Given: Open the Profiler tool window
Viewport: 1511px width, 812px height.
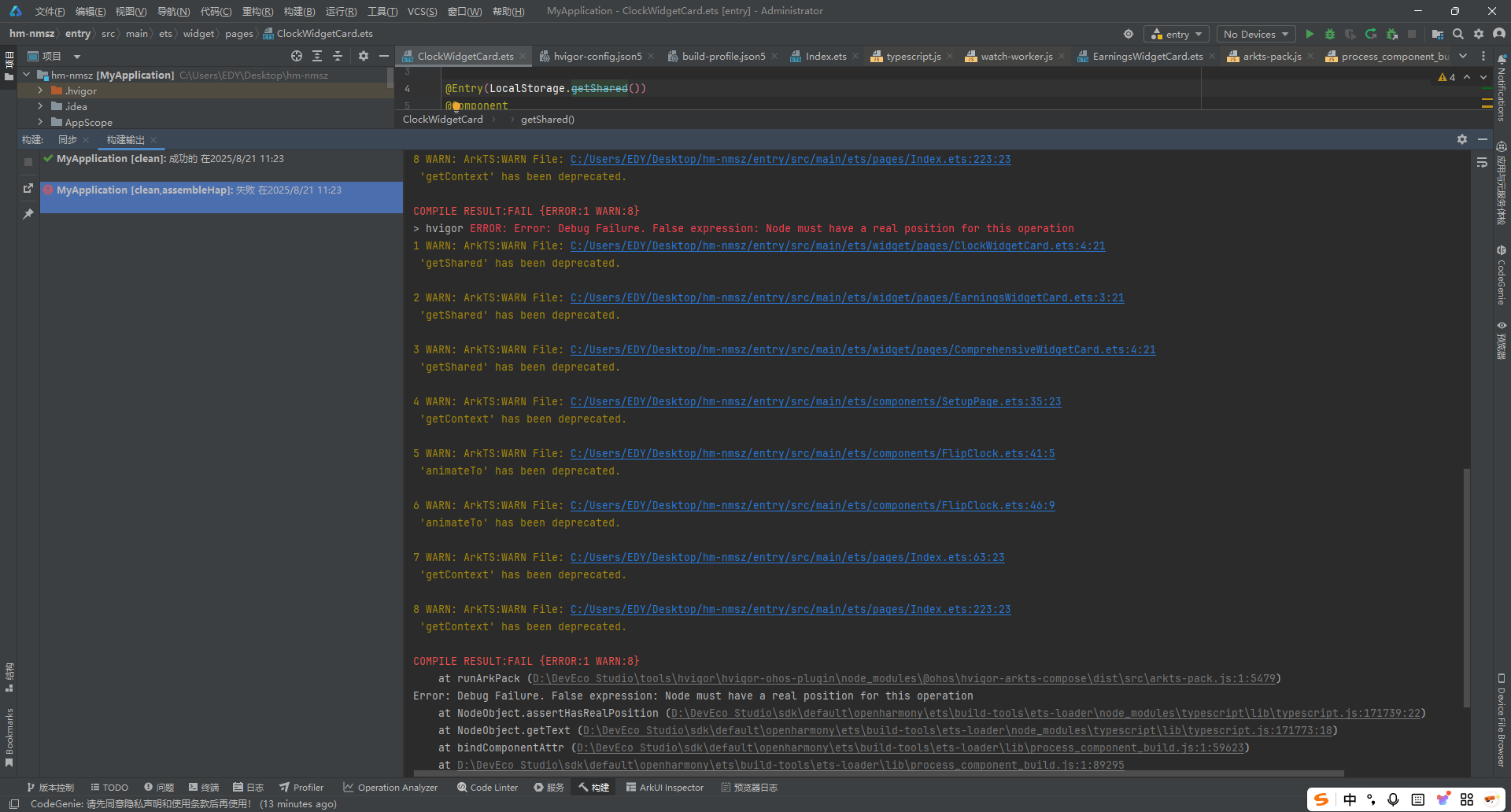Looking at the screenshot, I should point(301,788).
